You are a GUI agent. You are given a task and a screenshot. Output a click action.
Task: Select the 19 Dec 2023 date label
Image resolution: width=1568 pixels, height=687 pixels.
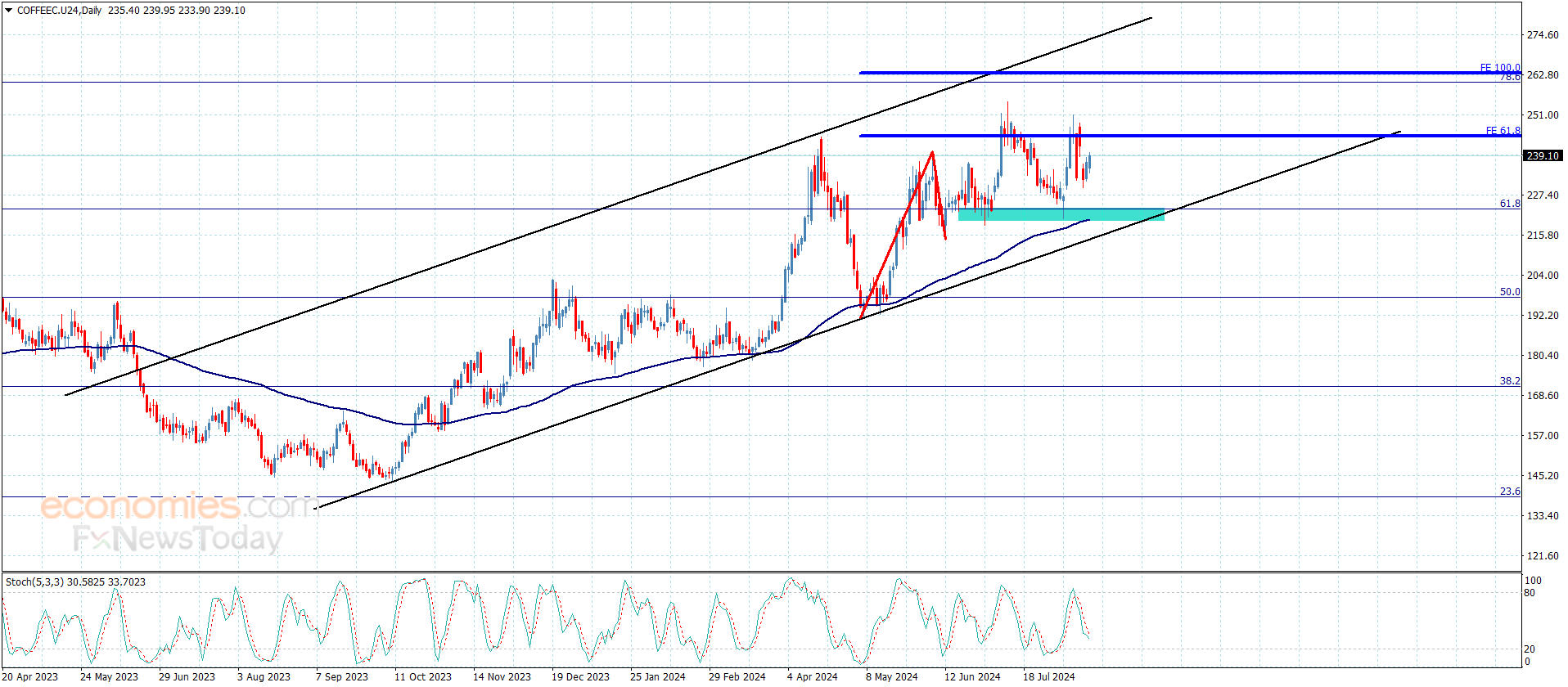tap(580, 676)
